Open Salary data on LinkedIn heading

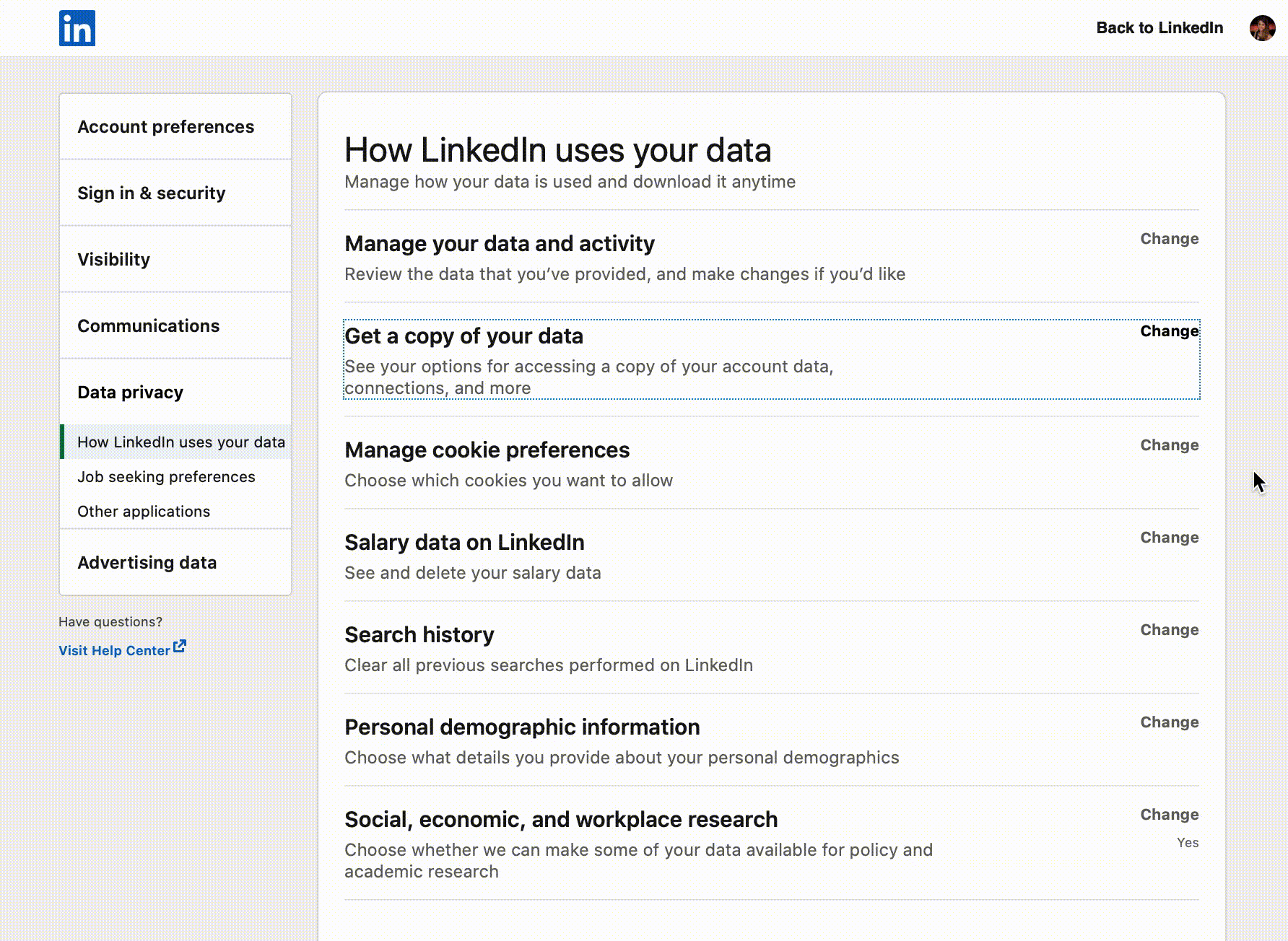point(465,543)
